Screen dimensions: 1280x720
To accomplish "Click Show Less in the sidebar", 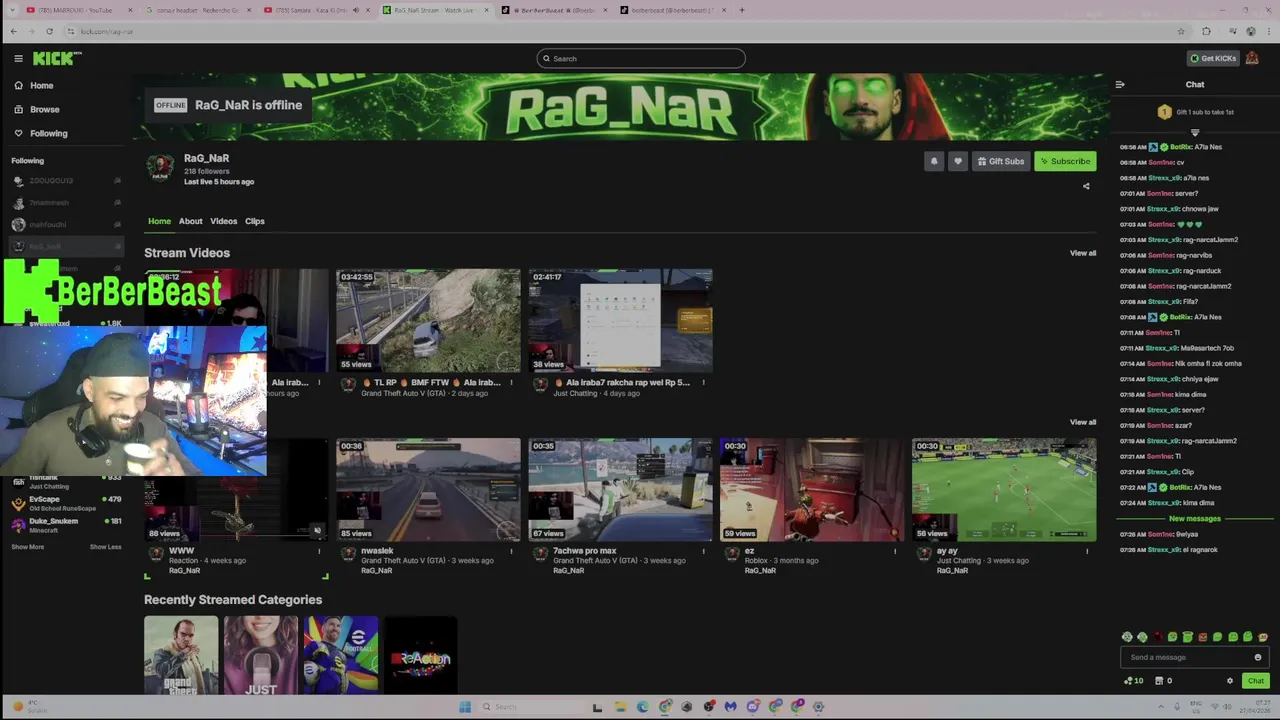I will [x=105, y=547].
